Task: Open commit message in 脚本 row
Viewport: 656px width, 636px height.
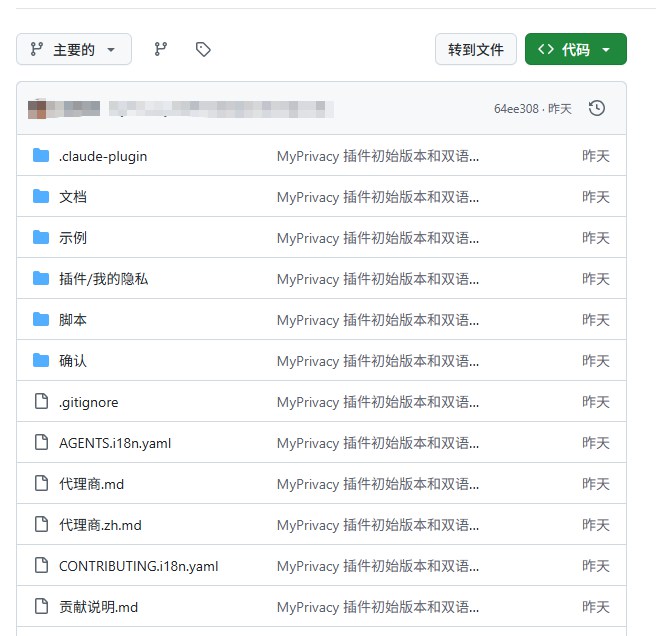Action: coord(378,320)
